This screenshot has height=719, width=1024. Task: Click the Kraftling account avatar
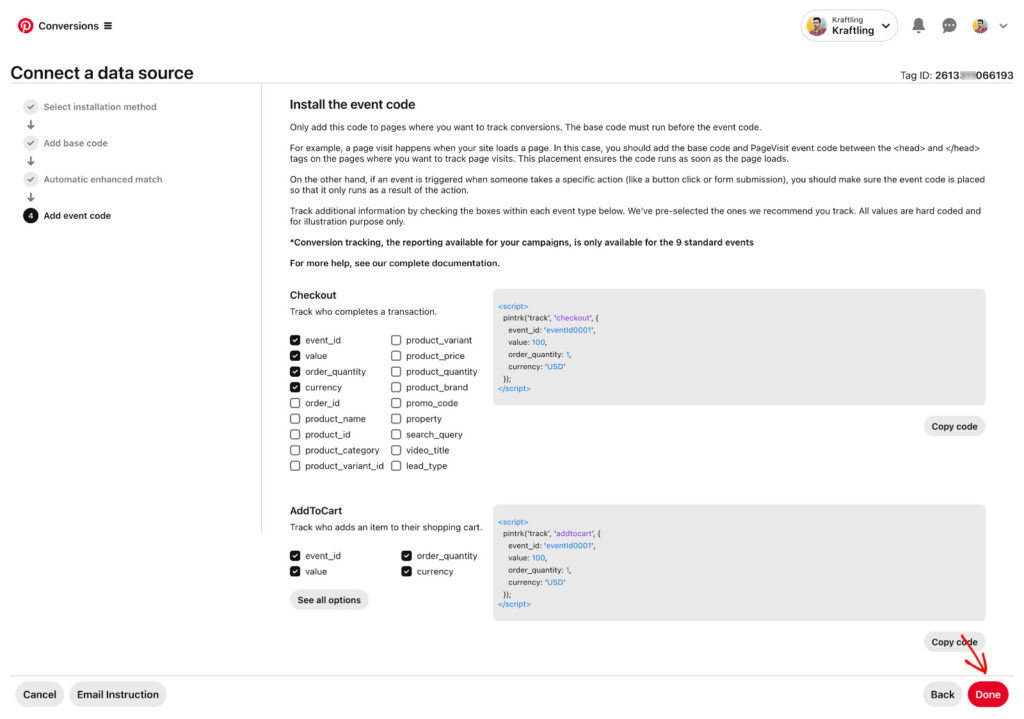(817, 25)
